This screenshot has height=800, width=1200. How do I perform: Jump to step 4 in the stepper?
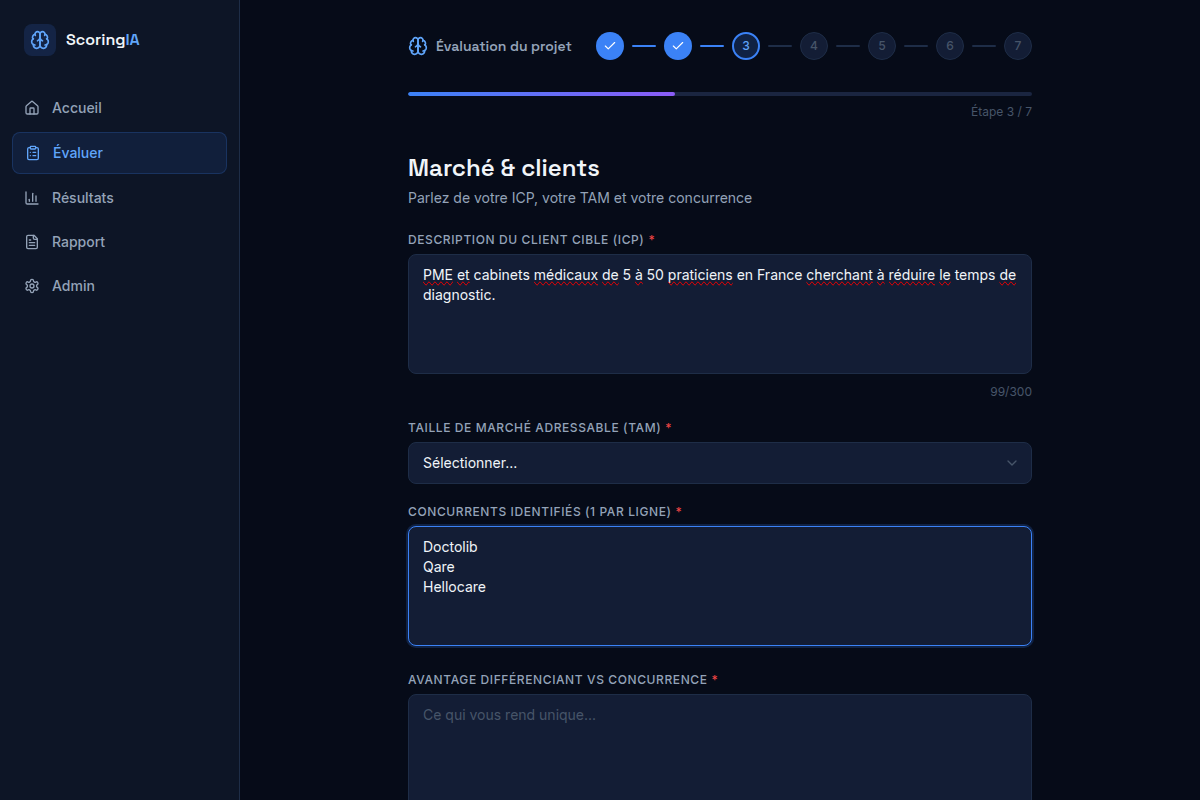(814, 46)
